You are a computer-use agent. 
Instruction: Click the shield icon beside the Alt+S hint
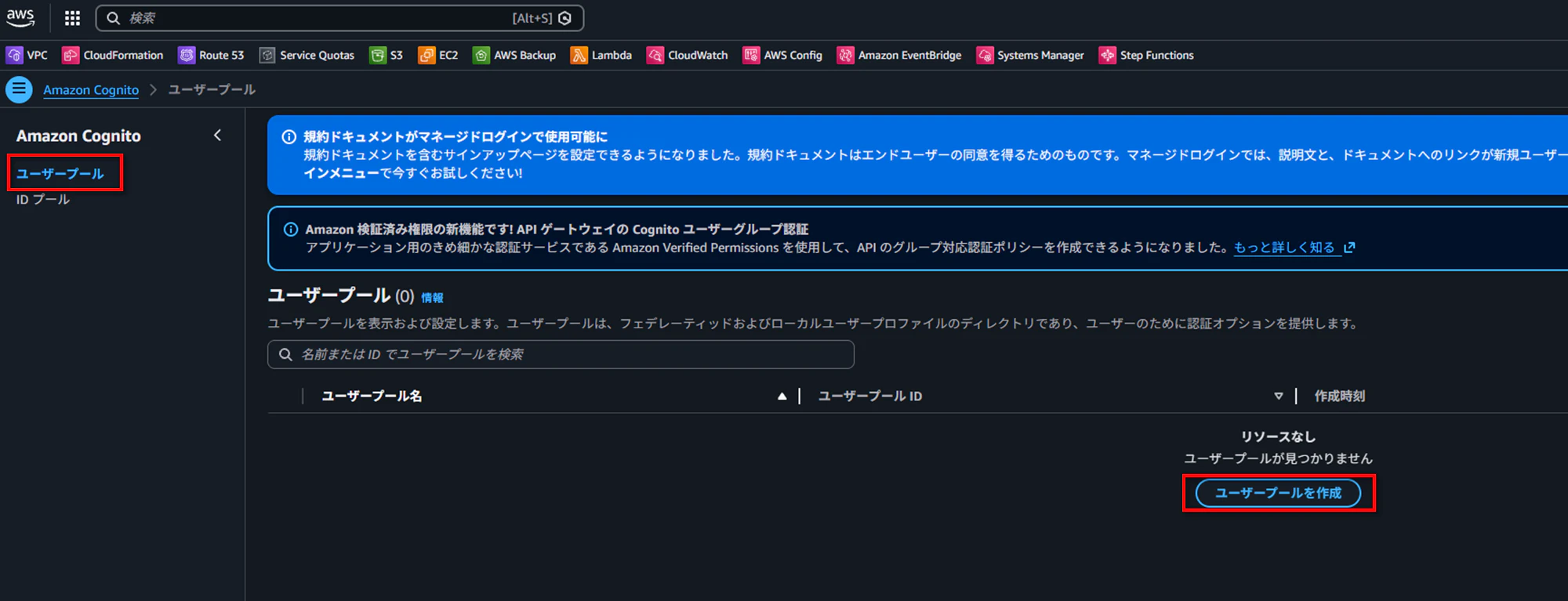(564, 18)
